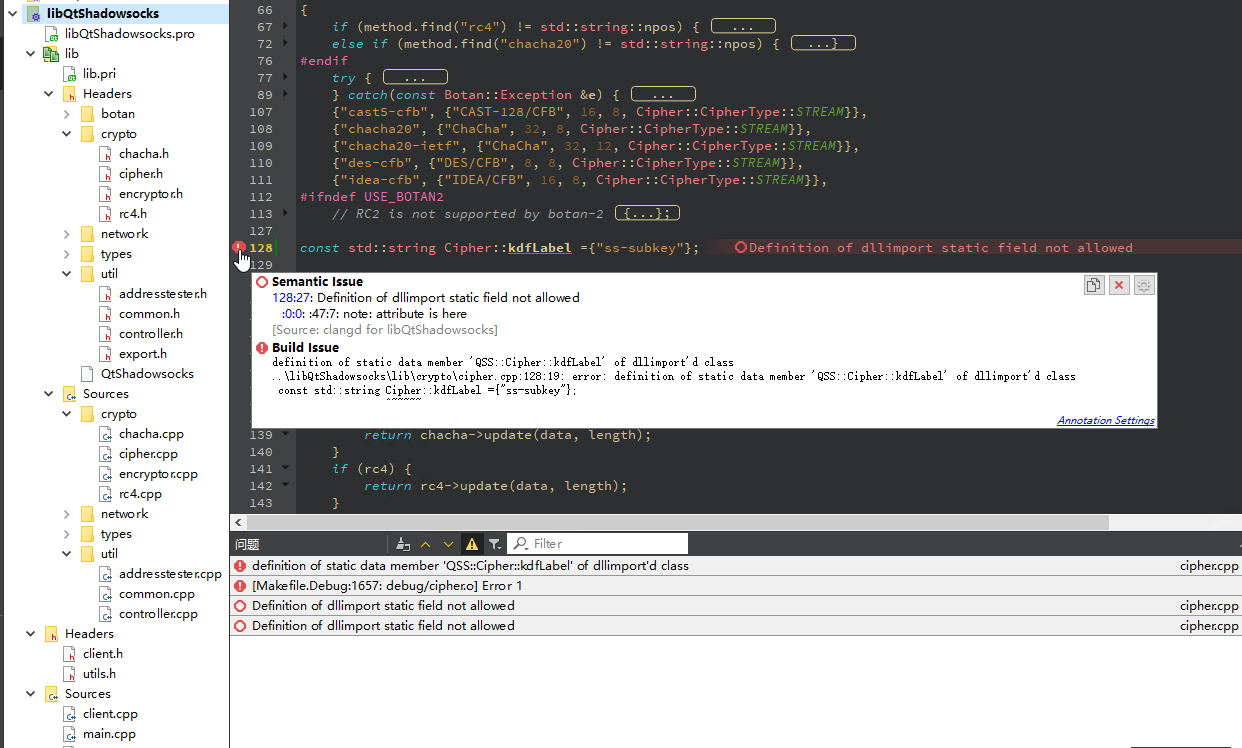Select the 'dllimport'd class' error issue row

735,566
